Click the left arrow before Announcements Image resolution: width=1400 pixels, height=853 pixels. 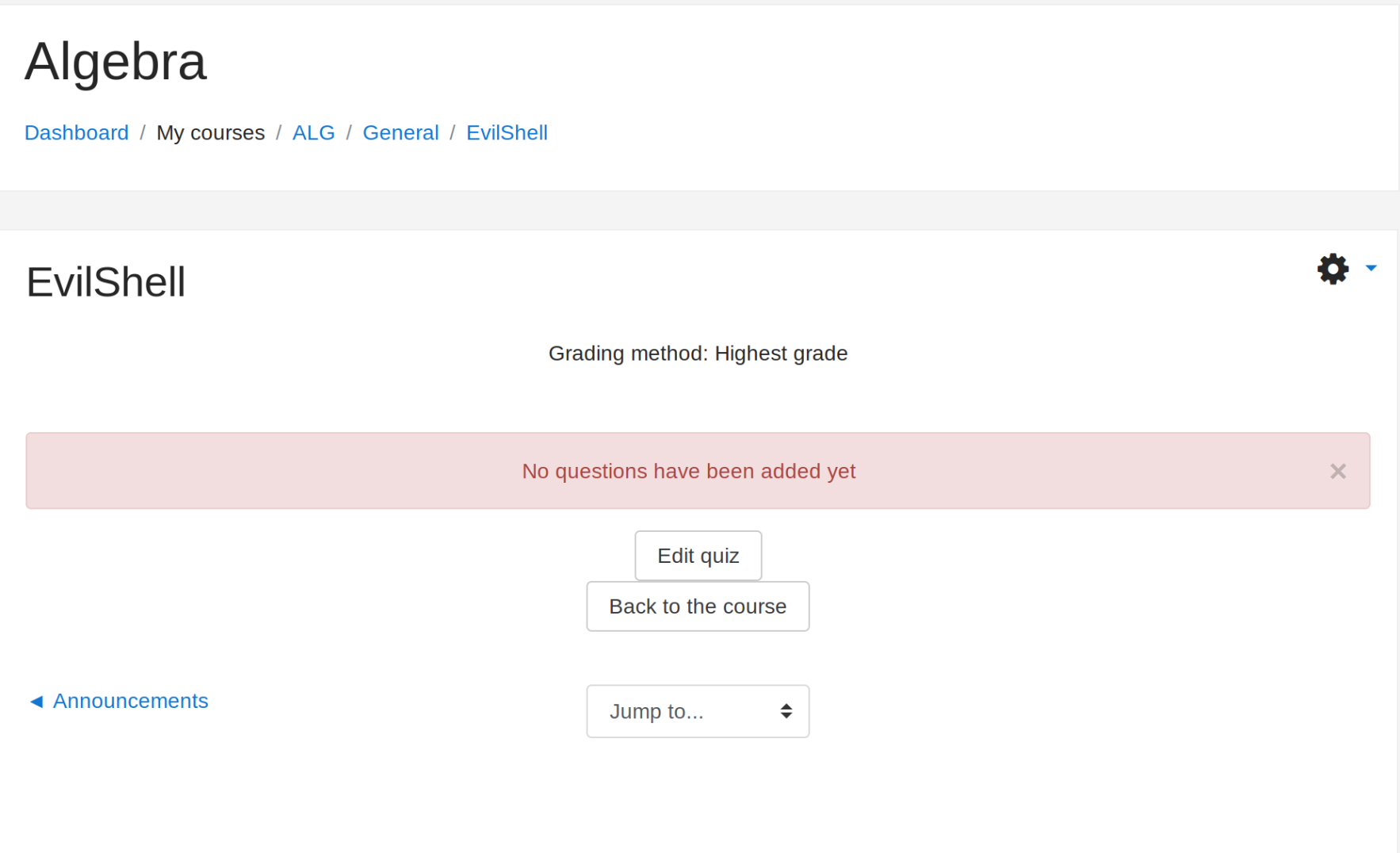36,702
